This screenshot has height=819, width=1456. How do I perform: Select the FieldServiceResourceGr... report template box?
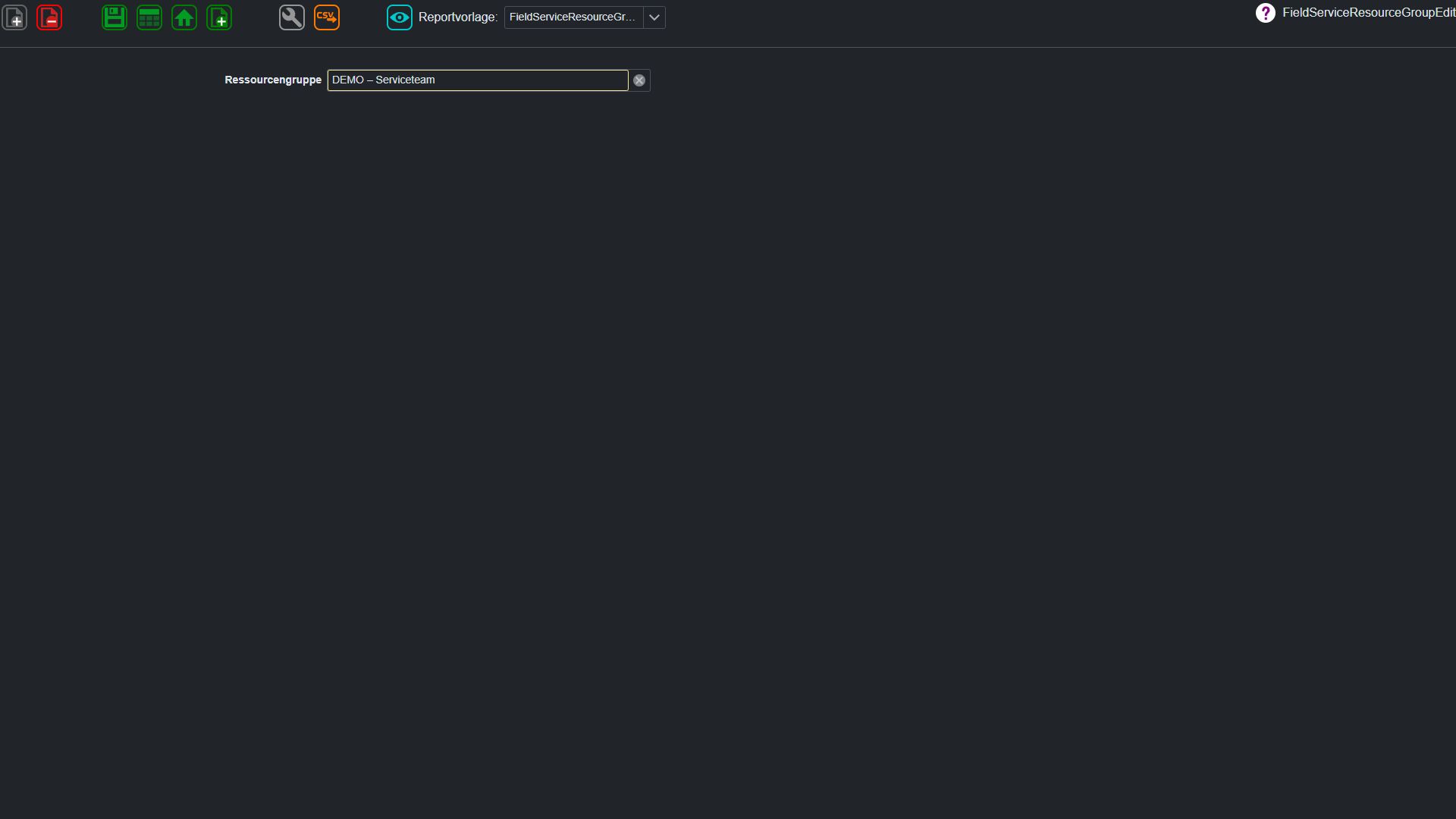[x=573, y=17]
